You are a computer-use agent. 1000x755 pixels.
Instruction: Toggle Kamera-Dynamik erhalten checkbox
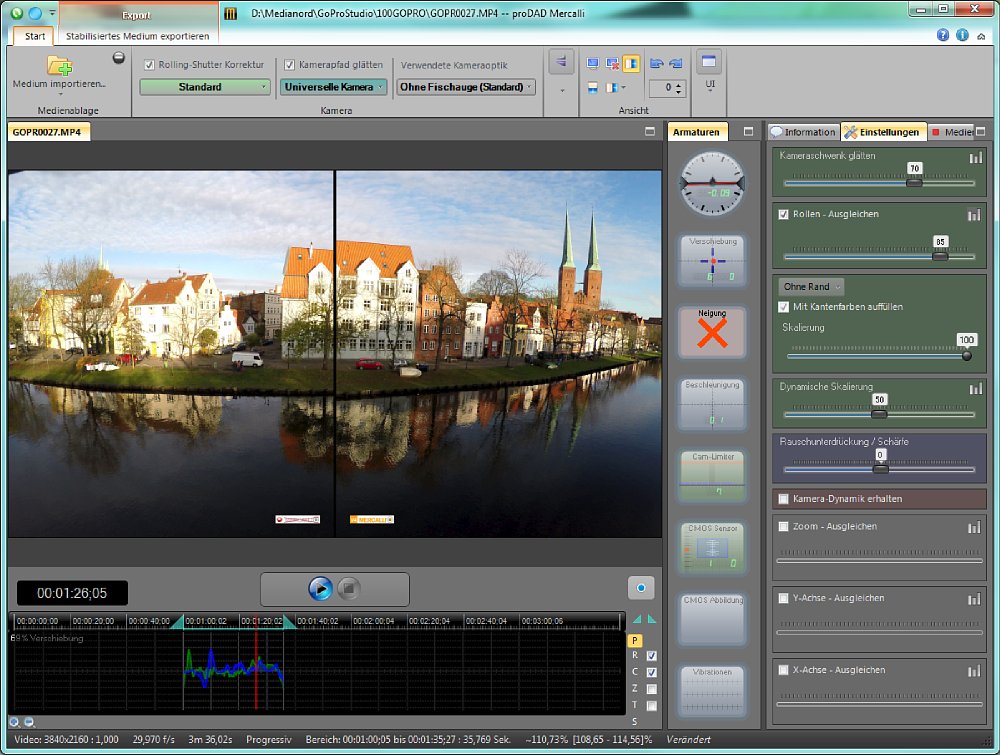coord(784,498)
